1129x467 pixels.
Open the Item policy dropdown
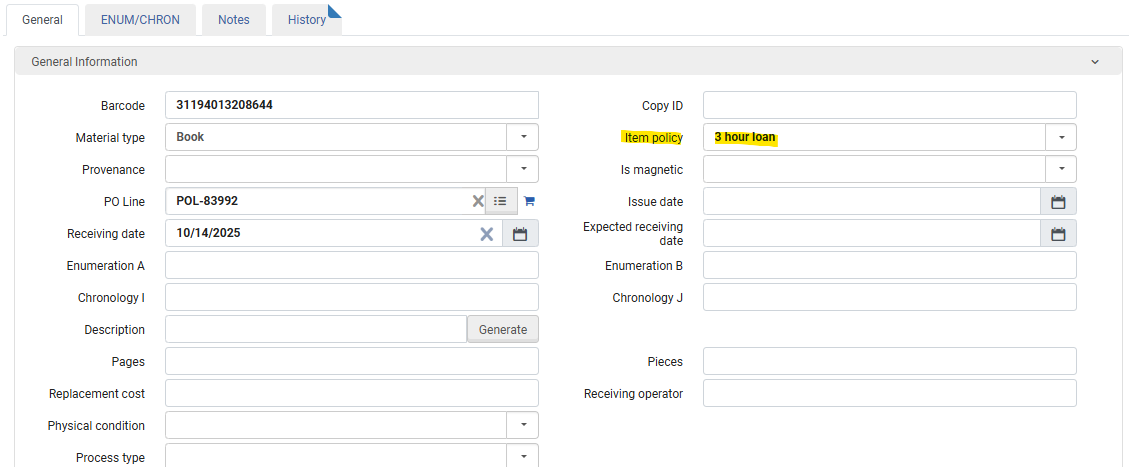tap(1060, 137)
